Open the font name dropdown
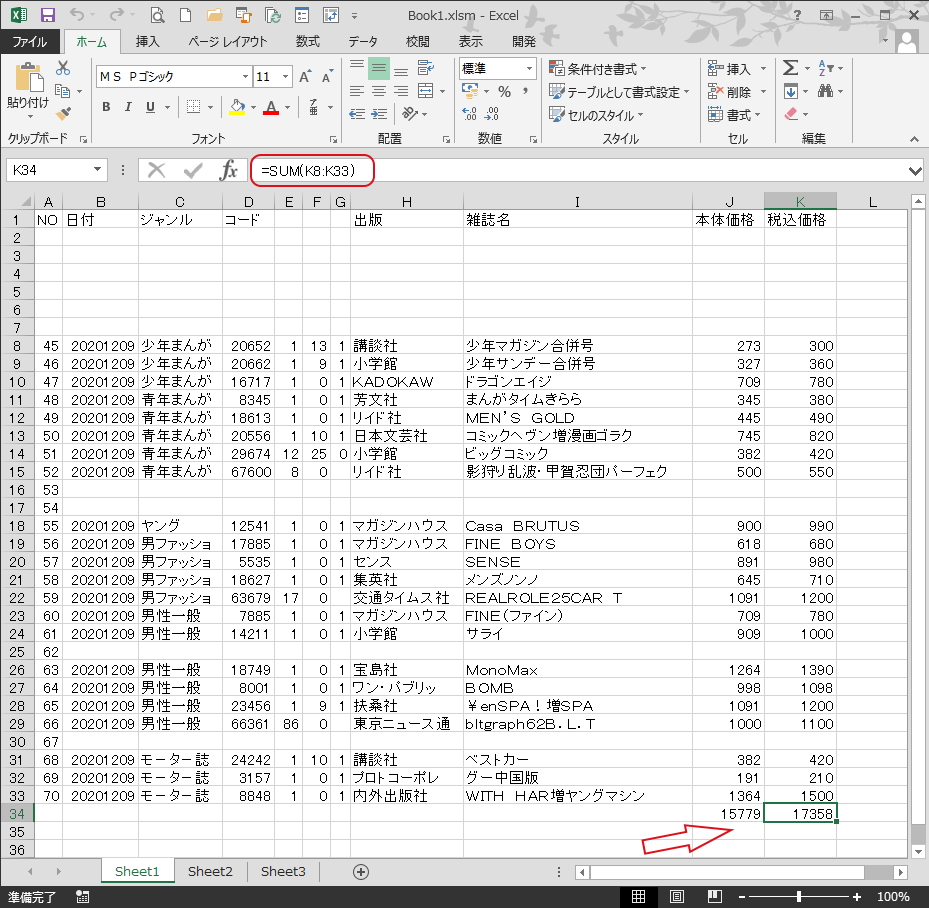The width and height of the screenshot is (929, 908). pyautogui.click(x=245, y=76)
